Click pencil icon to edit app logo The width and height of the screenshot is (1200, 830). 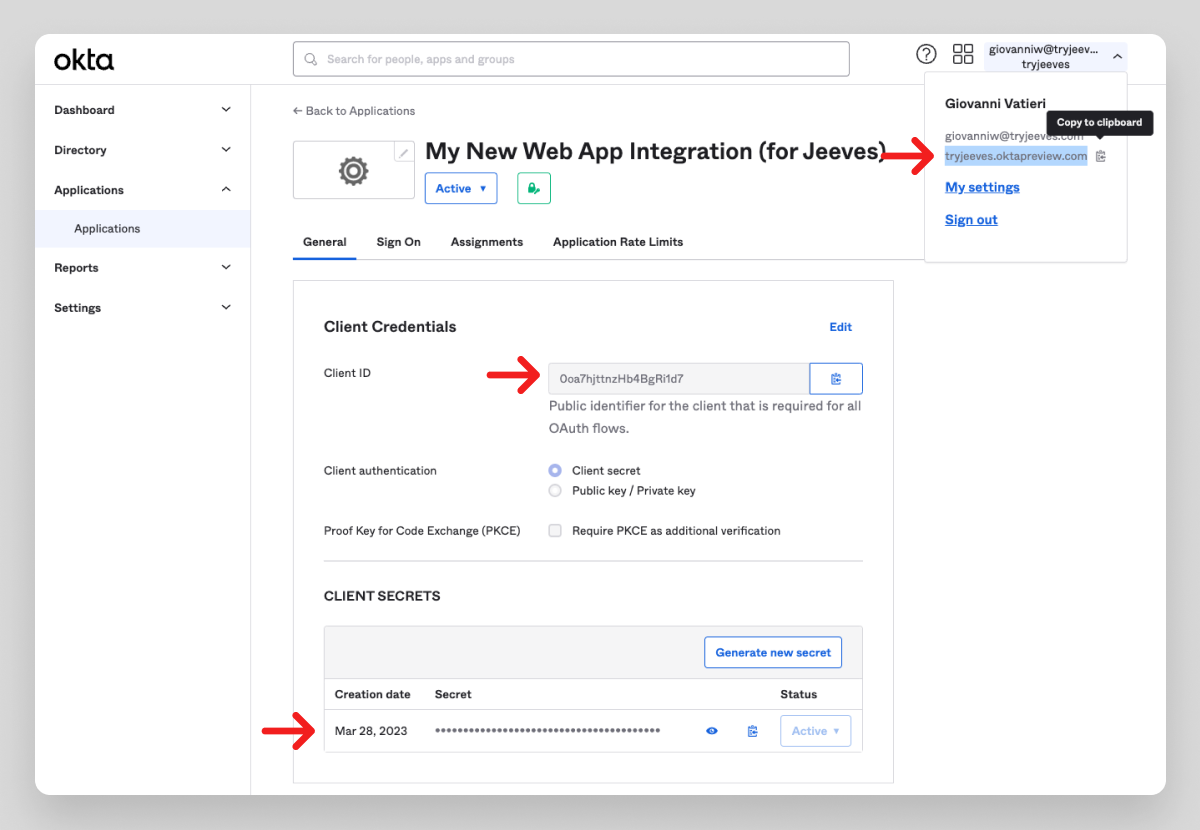403,153
